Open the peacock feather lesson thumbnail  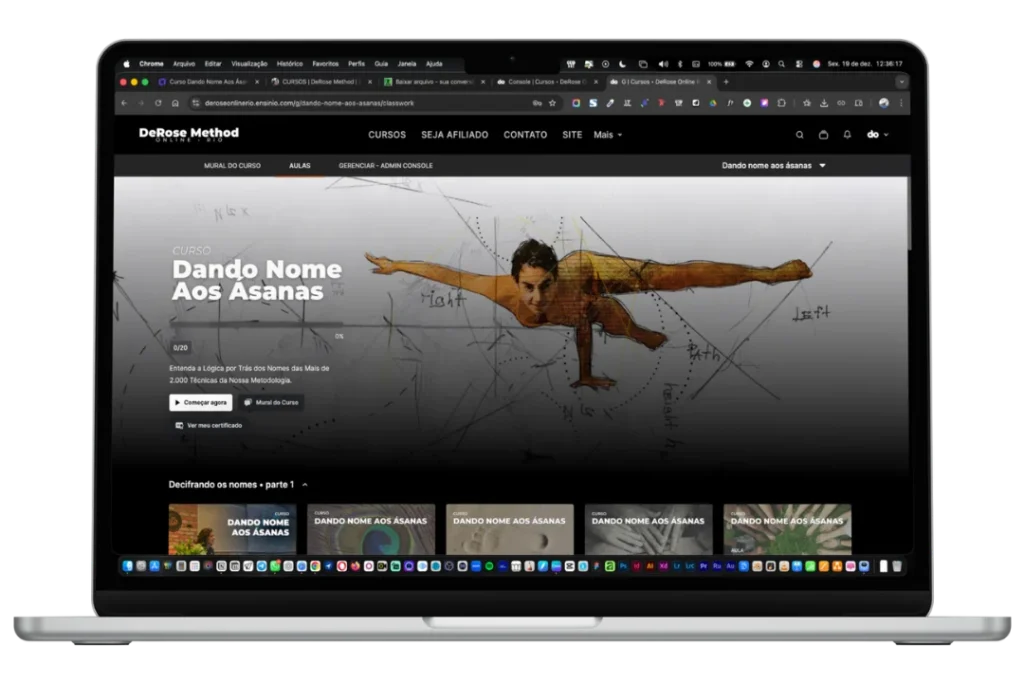371,529
